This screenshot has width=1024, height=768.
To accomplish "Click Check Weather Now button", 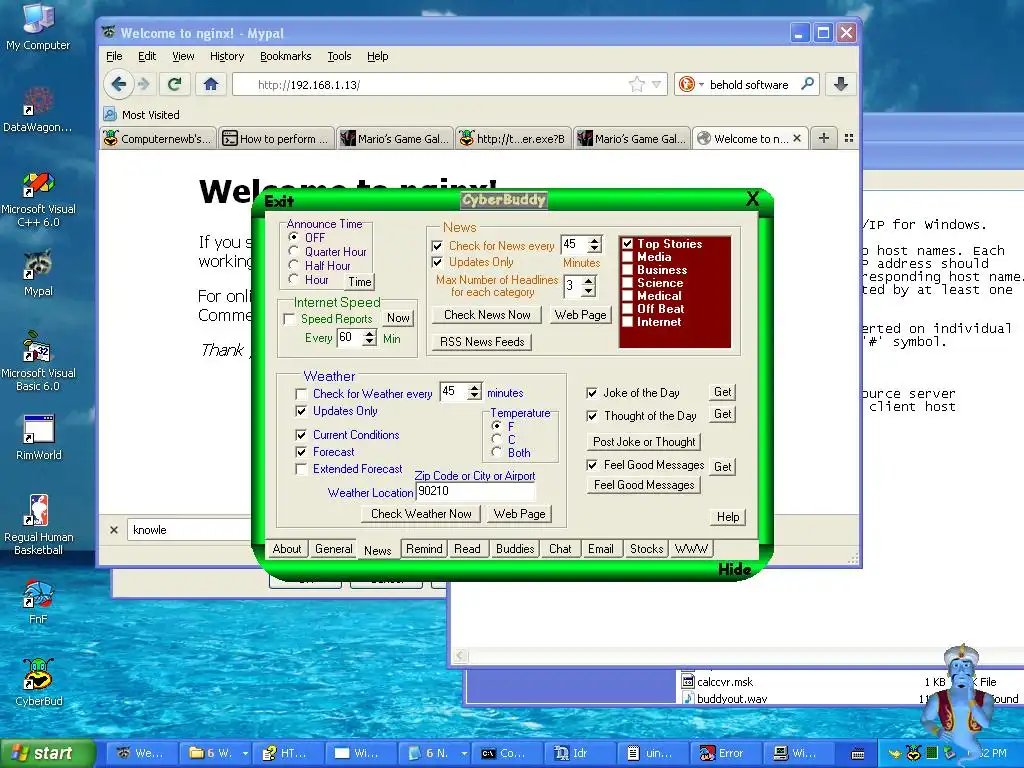I will (421, 514).
